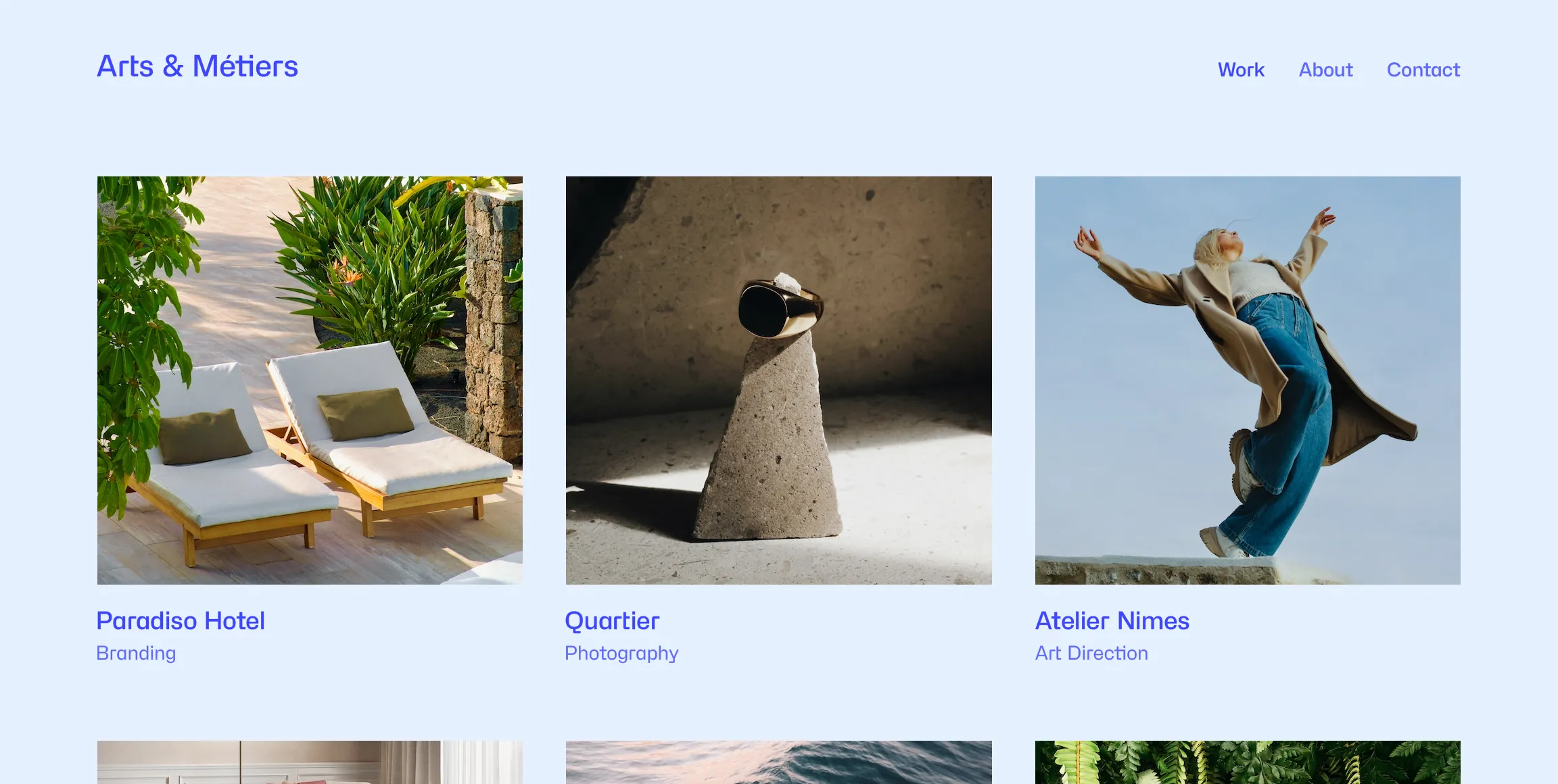Image resolution: width=1558 pixels, height=784 pixels.
Task: Open the Arts & Métiers home logo
Action: point(197,66)
